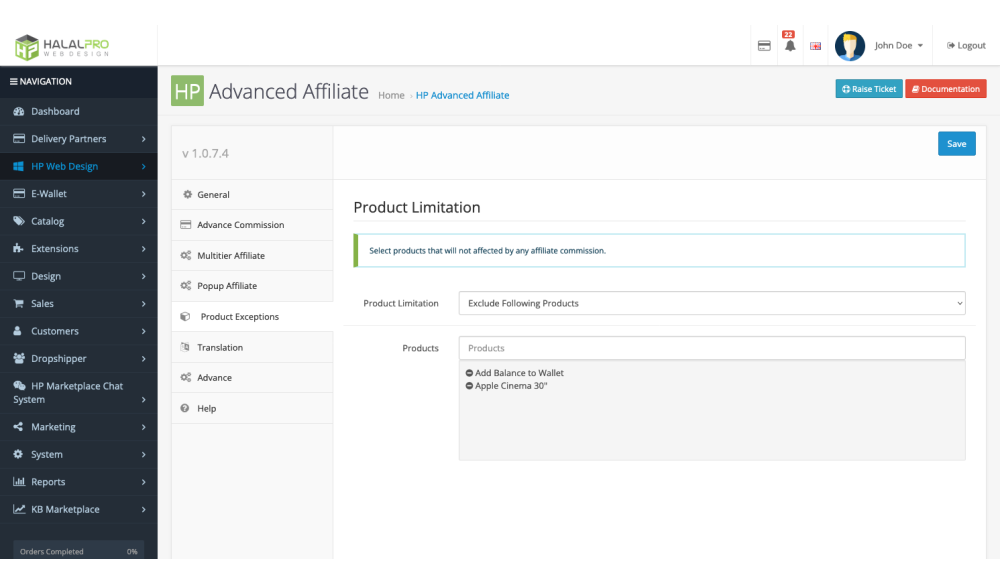Click the John Doe avatar image
Image resolution: width=1000 pixels, height=585 pixels.
point(850,46)
